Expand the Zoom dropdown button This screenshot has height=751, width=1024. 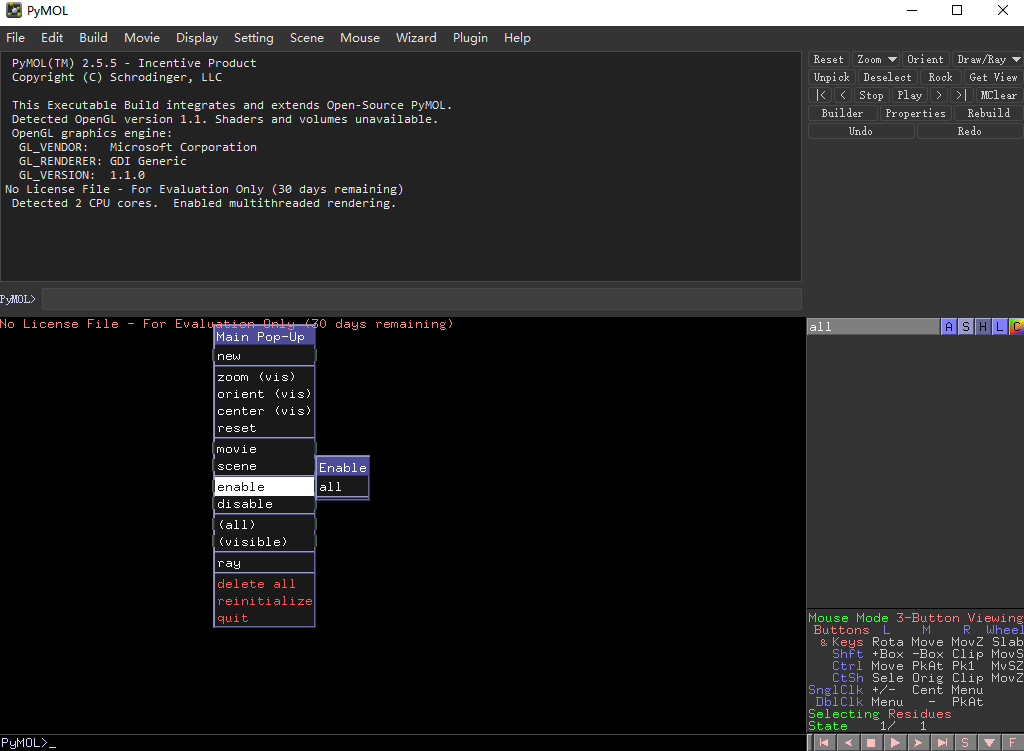click(876, 59)
